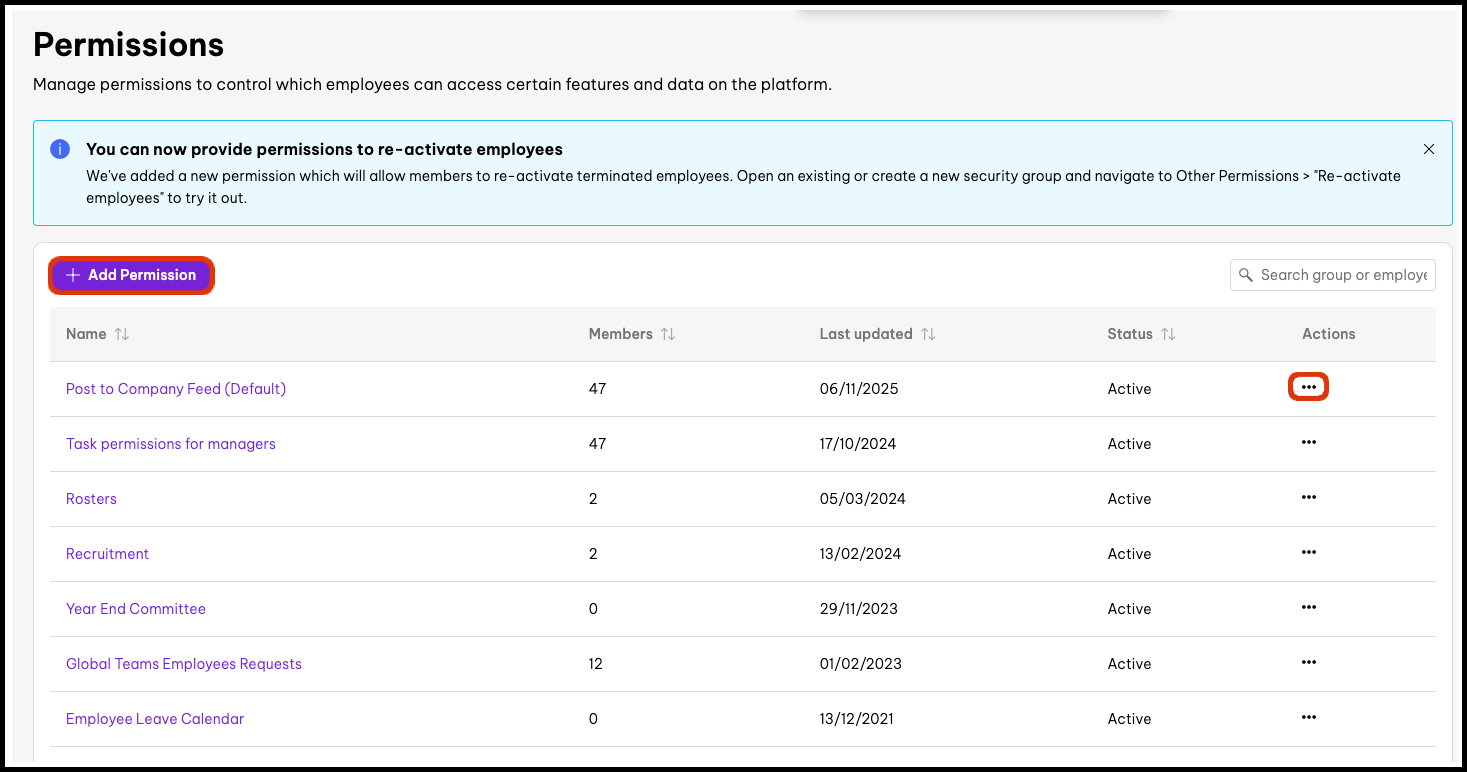The width and height of the screenshot is (1467, 772).
Task: Open Post to Company Feed (Default) permission
Action: click(x=176, y=389)
